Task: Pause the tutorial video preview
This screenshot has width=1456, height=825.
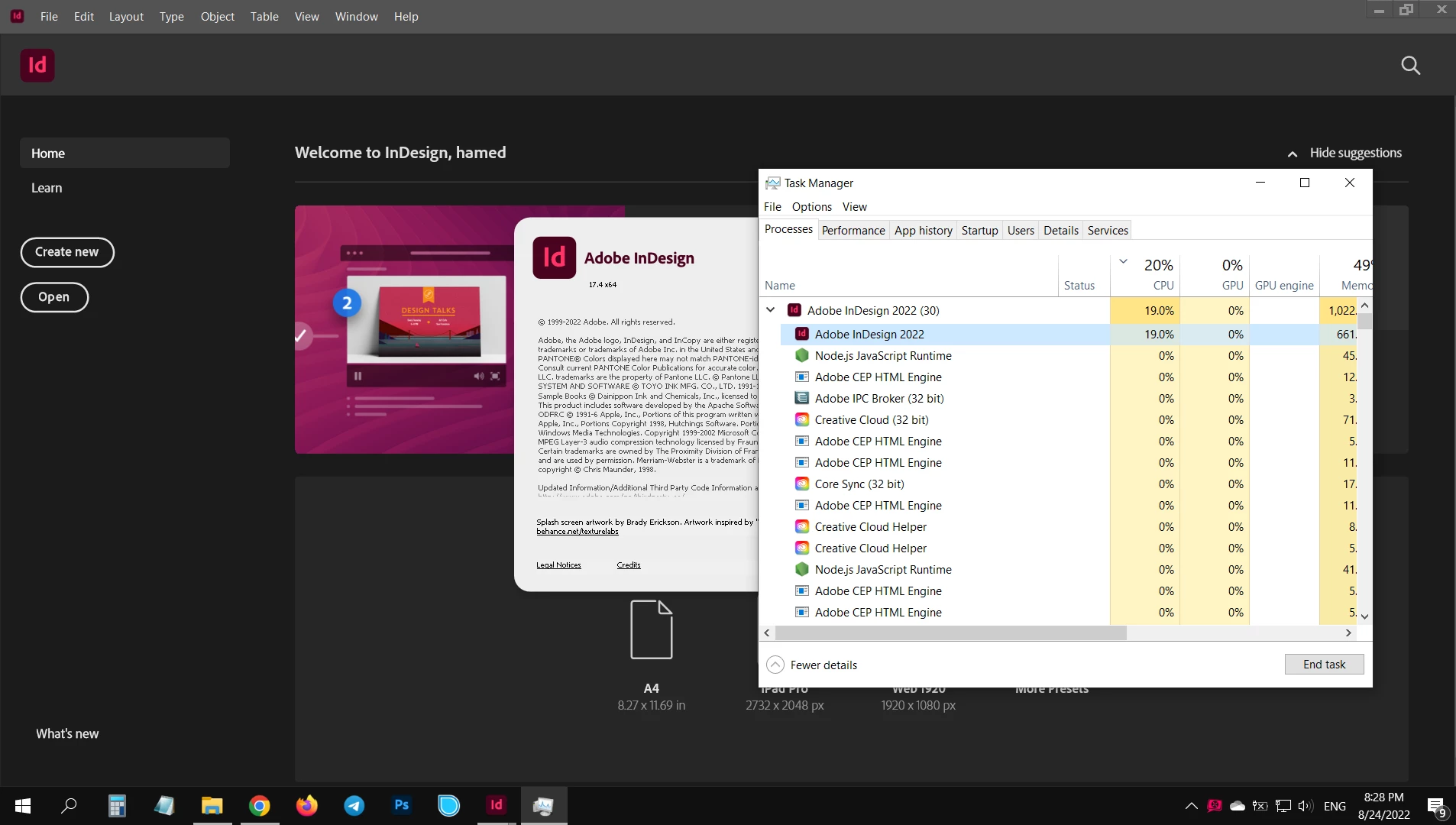Action: (358, 376)
